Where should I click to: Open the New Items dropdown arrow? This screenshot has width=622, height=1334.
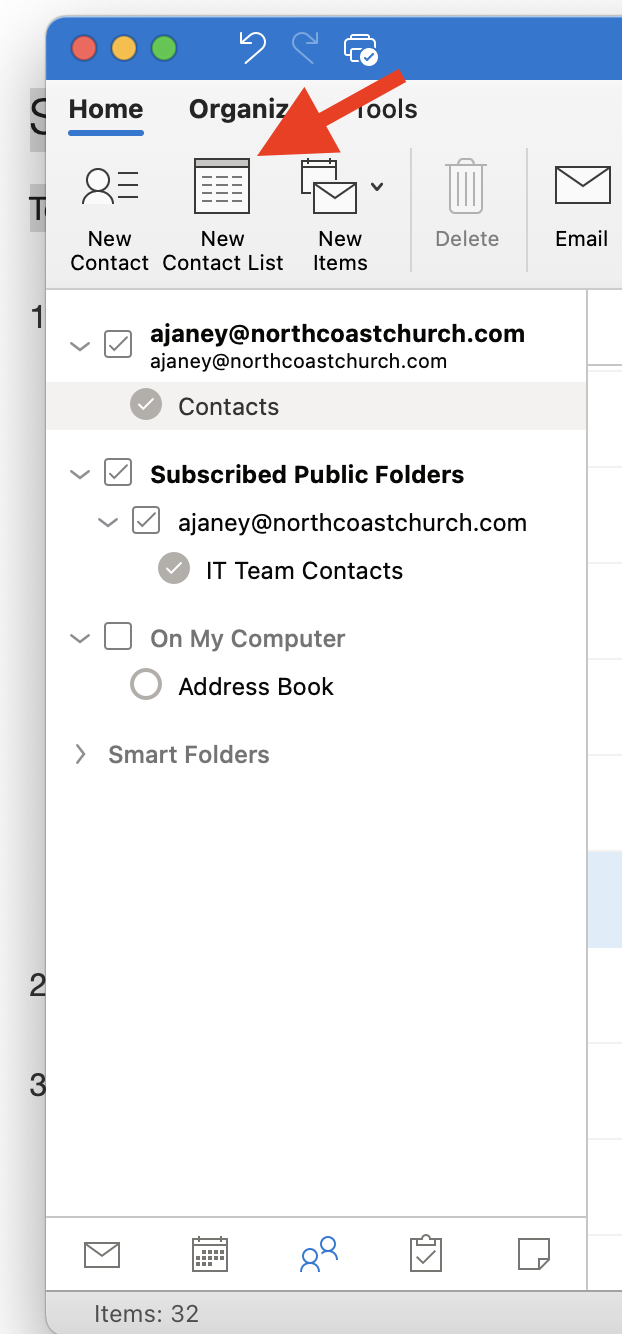[x=377, y=187]
